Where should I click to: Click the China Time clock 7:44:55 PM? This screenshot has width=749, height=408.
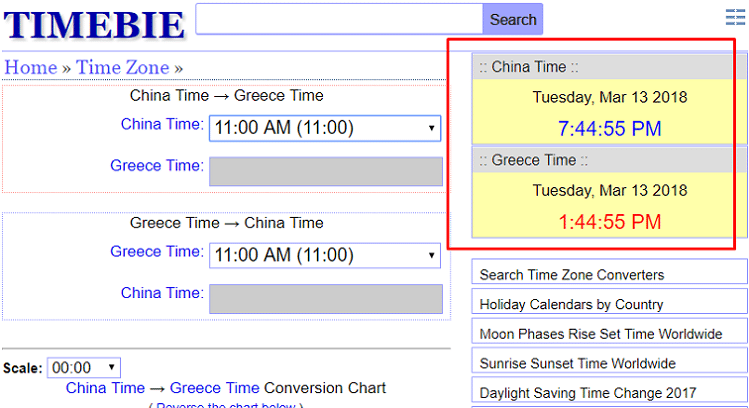609,129
